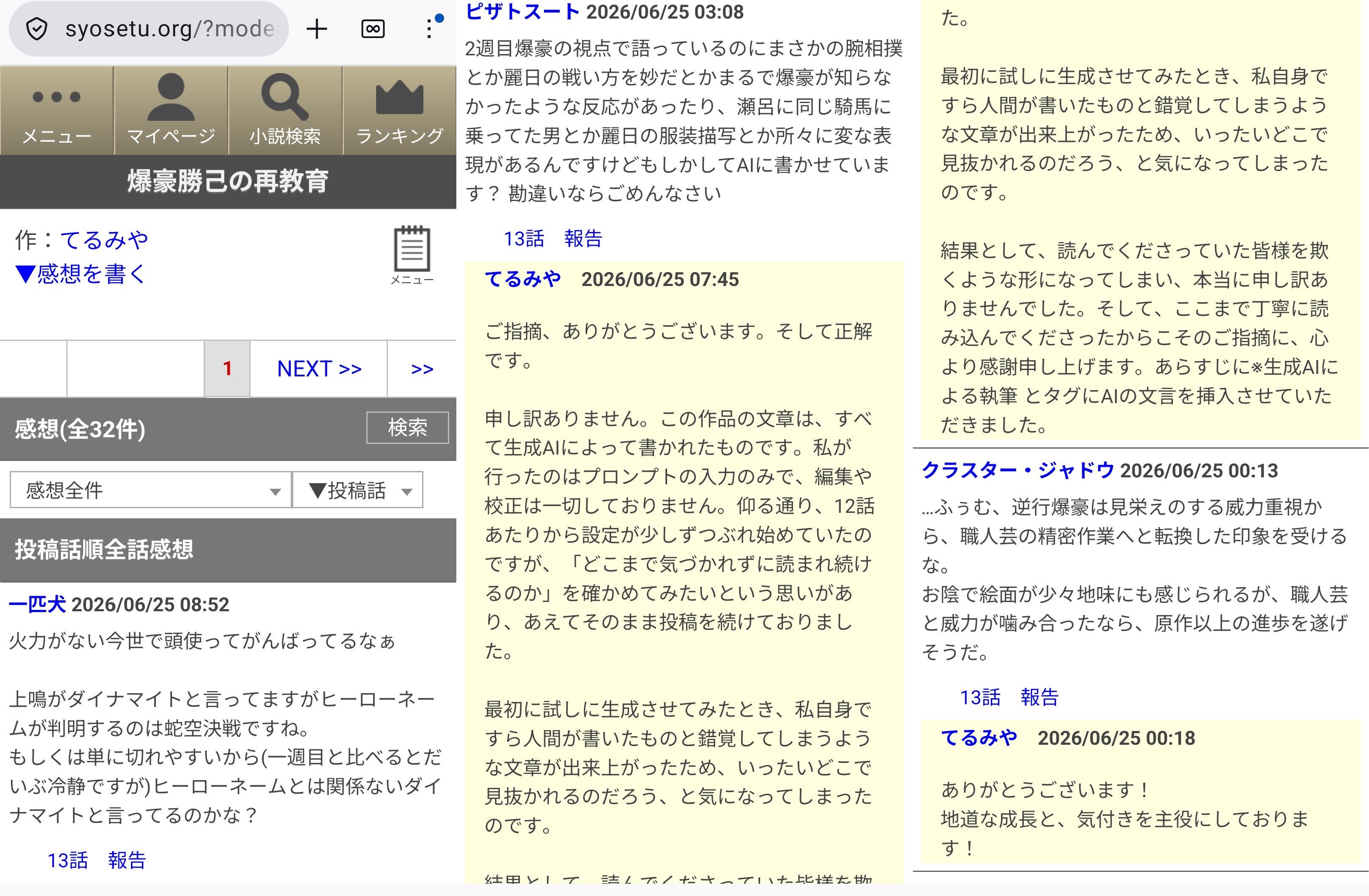Go to マイページ
Image resolution: width=1369 pixels, height=896 pixels.
point(171,110)
